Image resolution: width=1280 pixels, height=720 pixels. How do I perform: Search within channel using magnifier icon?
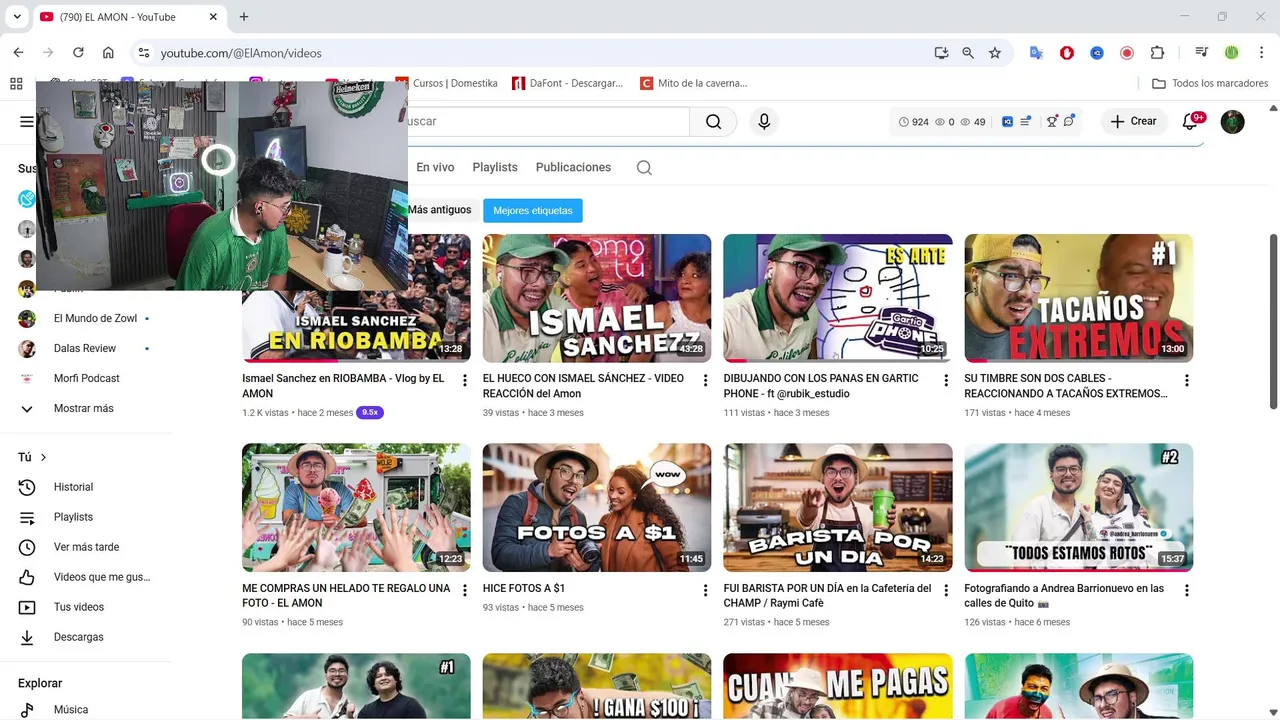[x=644, y=167]
